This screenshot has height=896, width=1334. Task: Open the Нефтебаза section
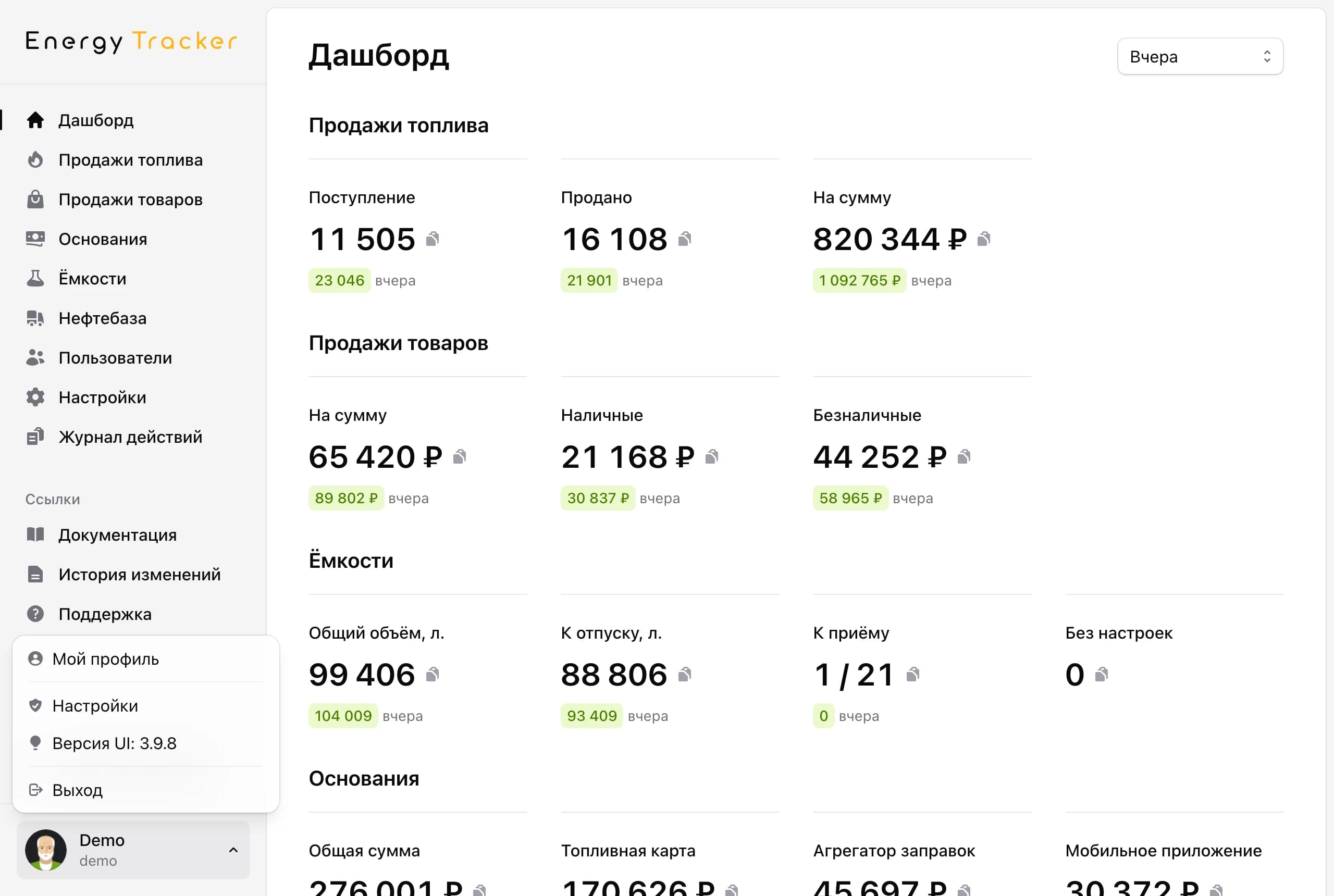point(103,318)
